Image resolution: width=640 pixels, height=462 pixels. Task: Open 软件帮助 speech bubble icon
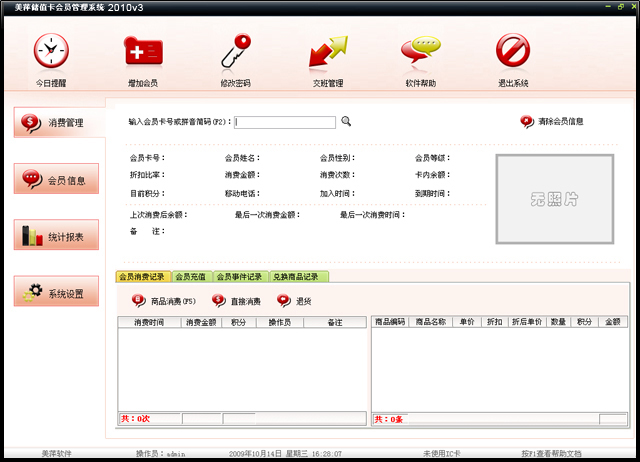(x=420, y=51)
